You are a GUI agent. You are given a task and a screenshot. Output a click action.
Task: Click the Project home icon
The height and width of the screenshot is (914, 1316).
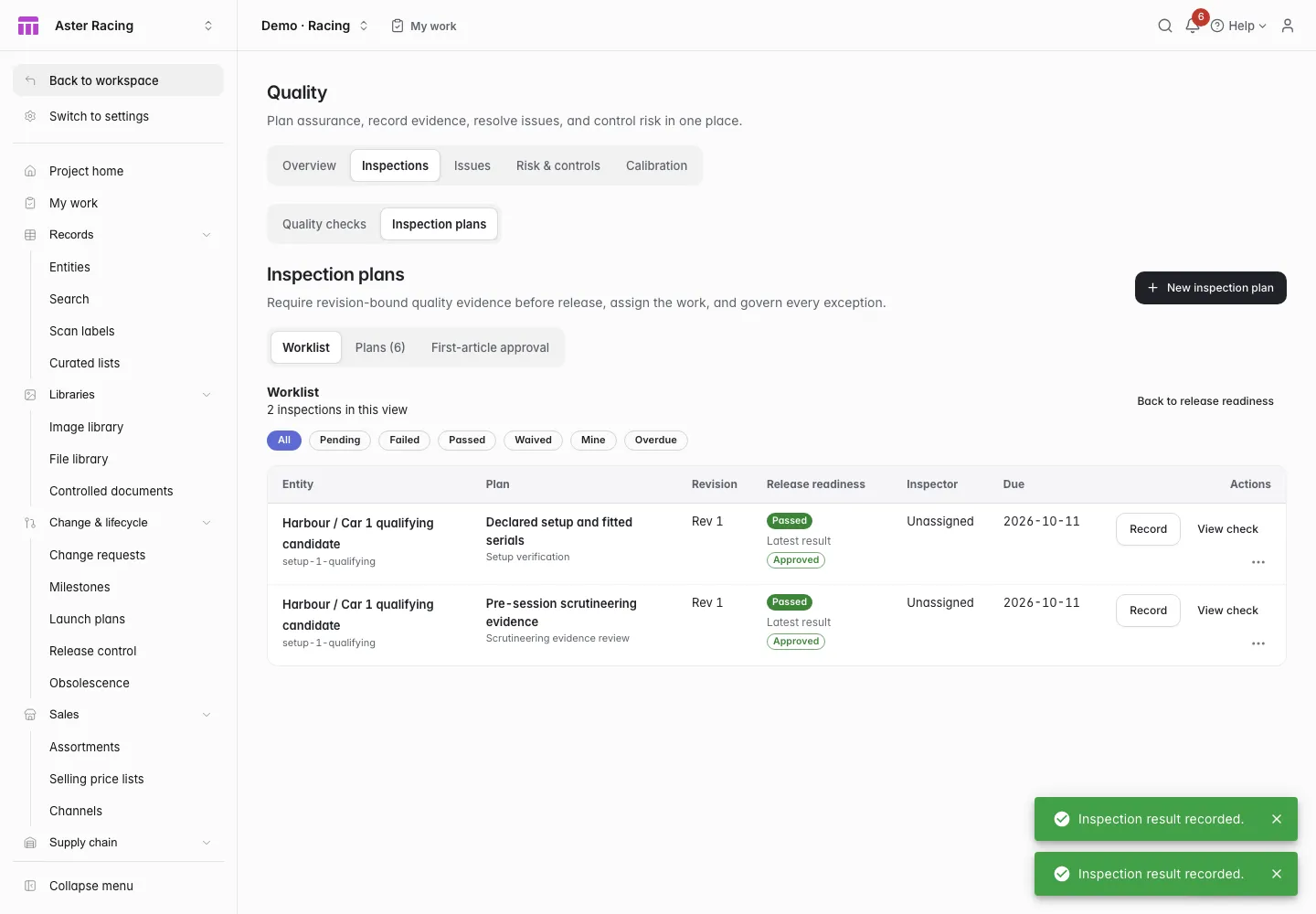(x=30, y=171)
